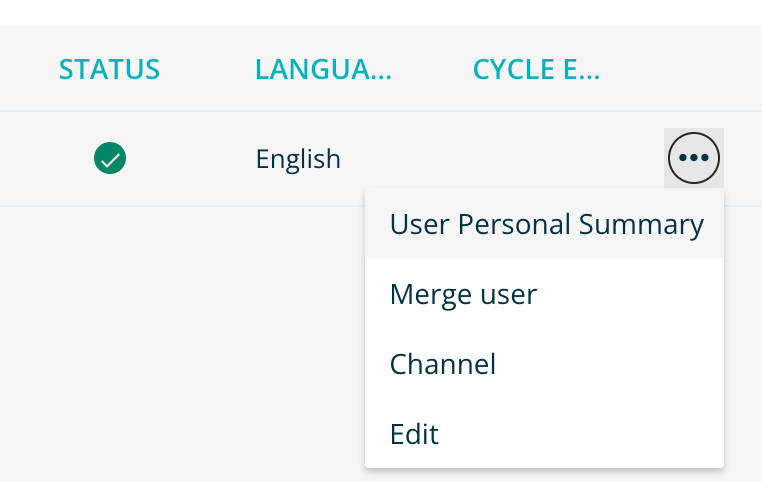The height and width of the screenshot is (482, 762).
Task: Open the user's personal summary
Action: pos(546,225)
